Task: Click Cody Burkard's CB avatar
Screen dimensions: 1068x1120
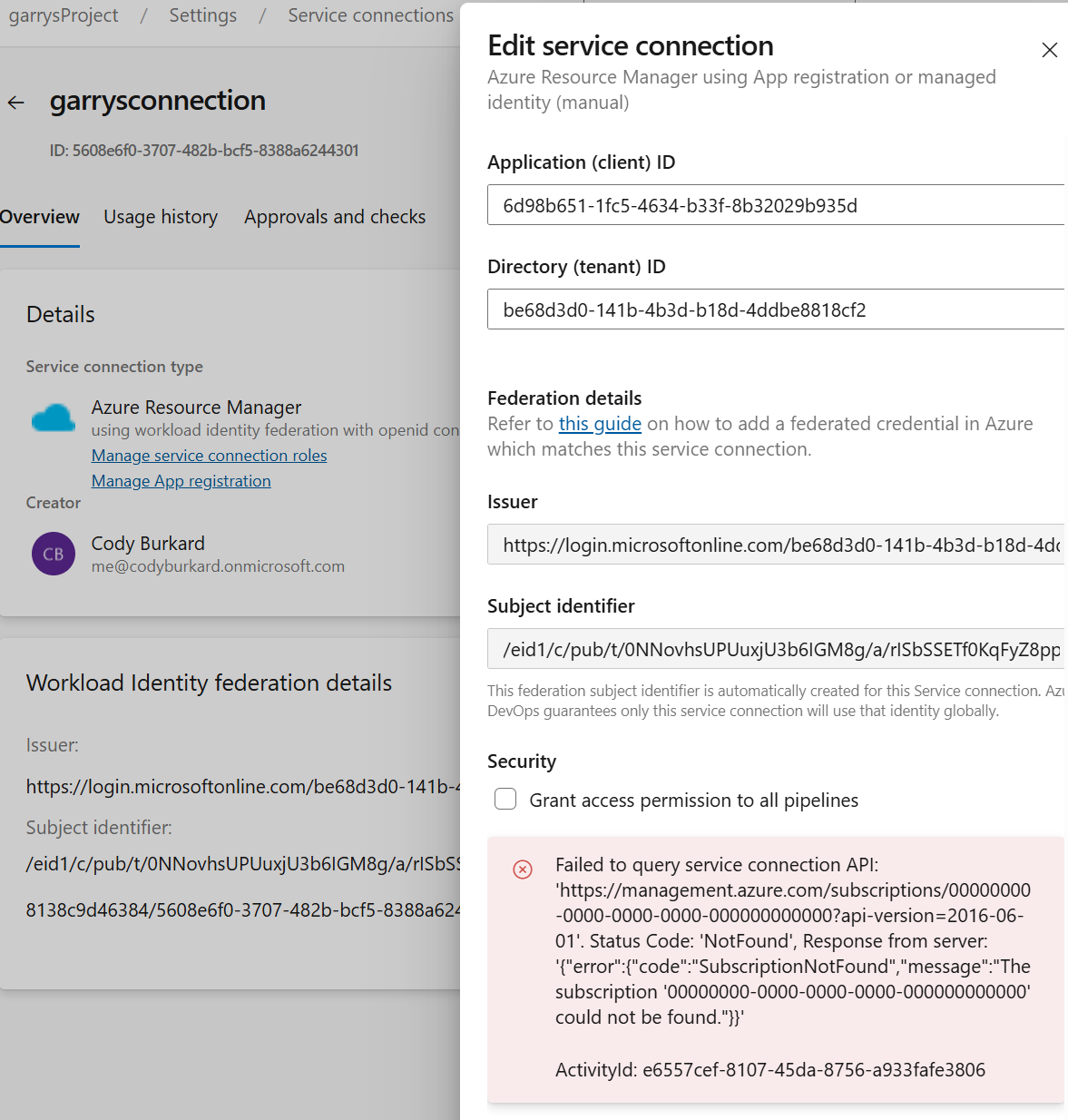Action: coord(54,554)
